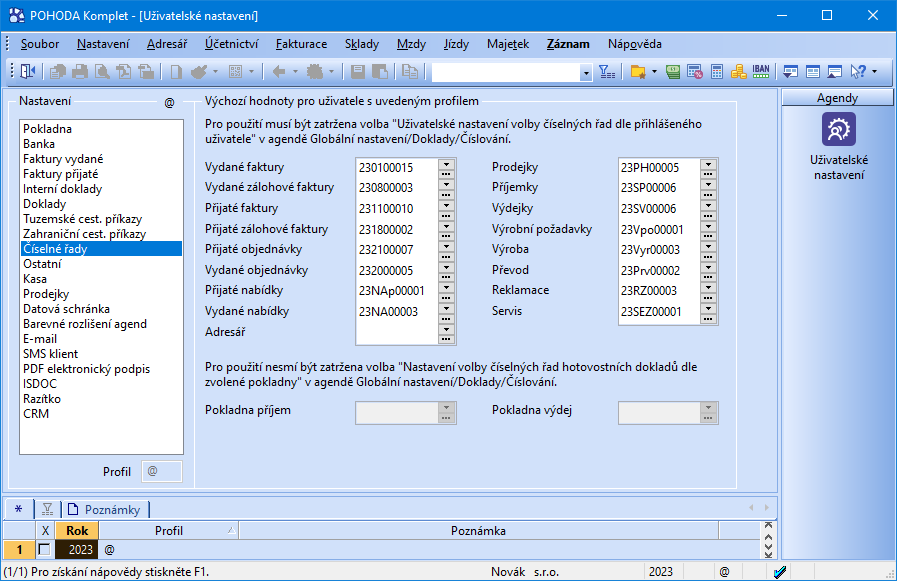Click the ellipsis button for Vydané objednávky

[x=446, y=277]
